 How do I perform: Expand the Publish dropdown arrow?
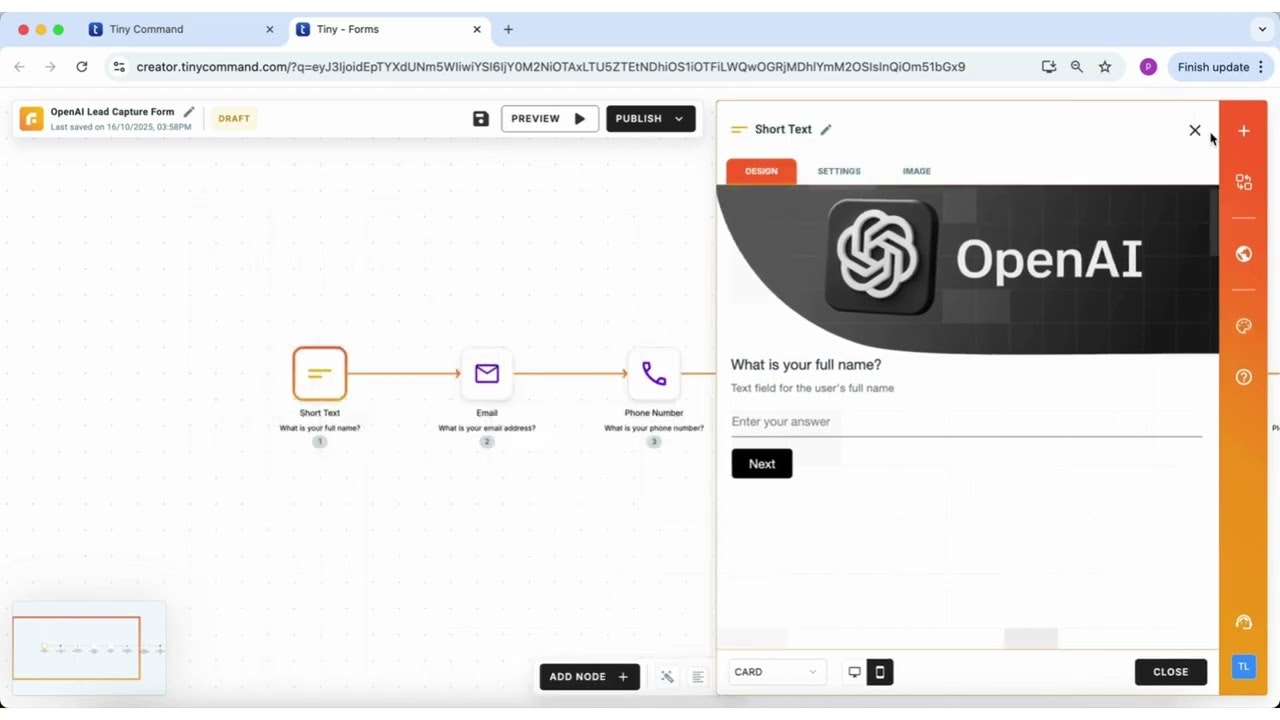coord(679,119)
